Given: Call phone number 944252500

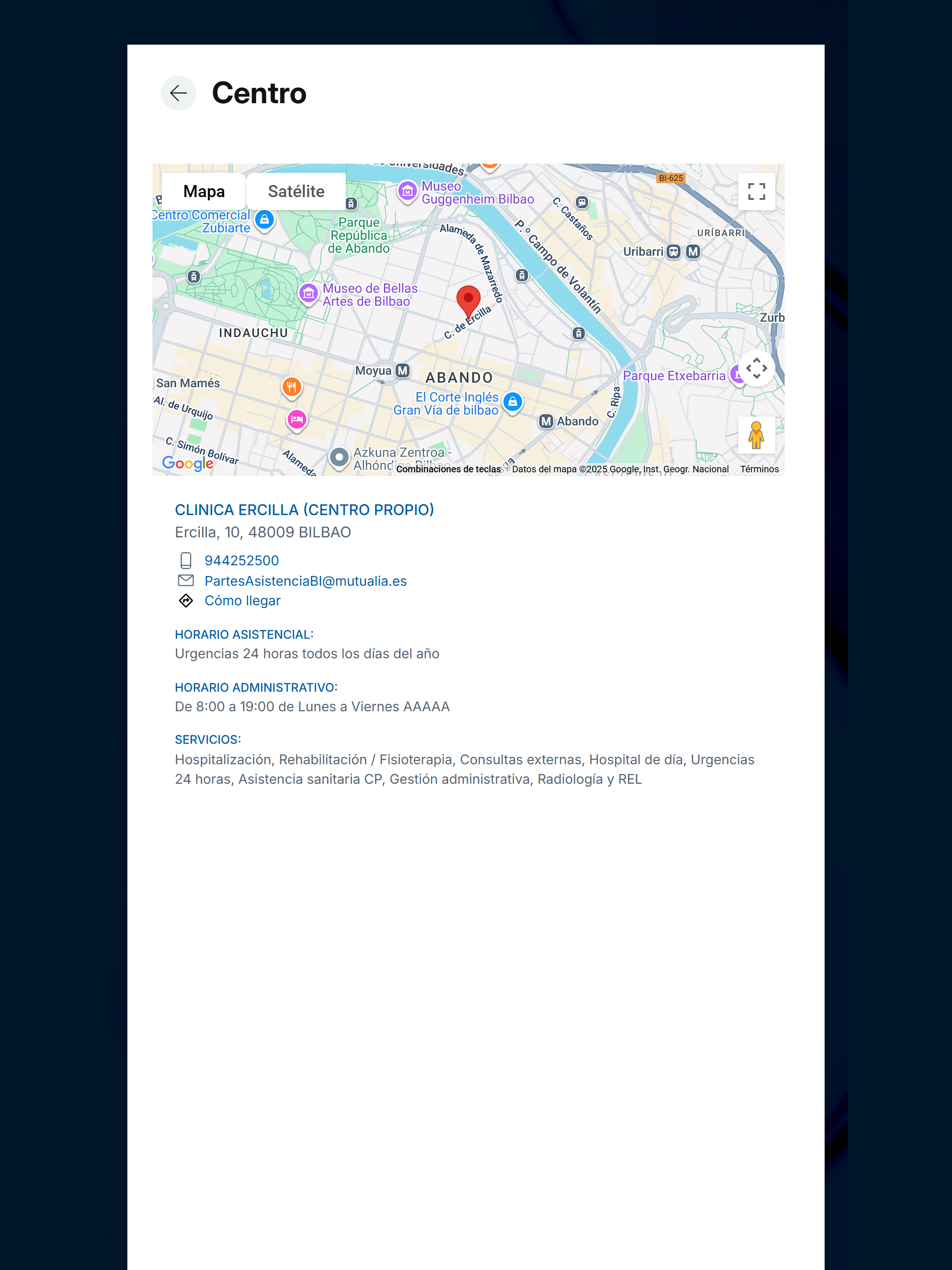Looking at the screenshot, I should (242, 560).
